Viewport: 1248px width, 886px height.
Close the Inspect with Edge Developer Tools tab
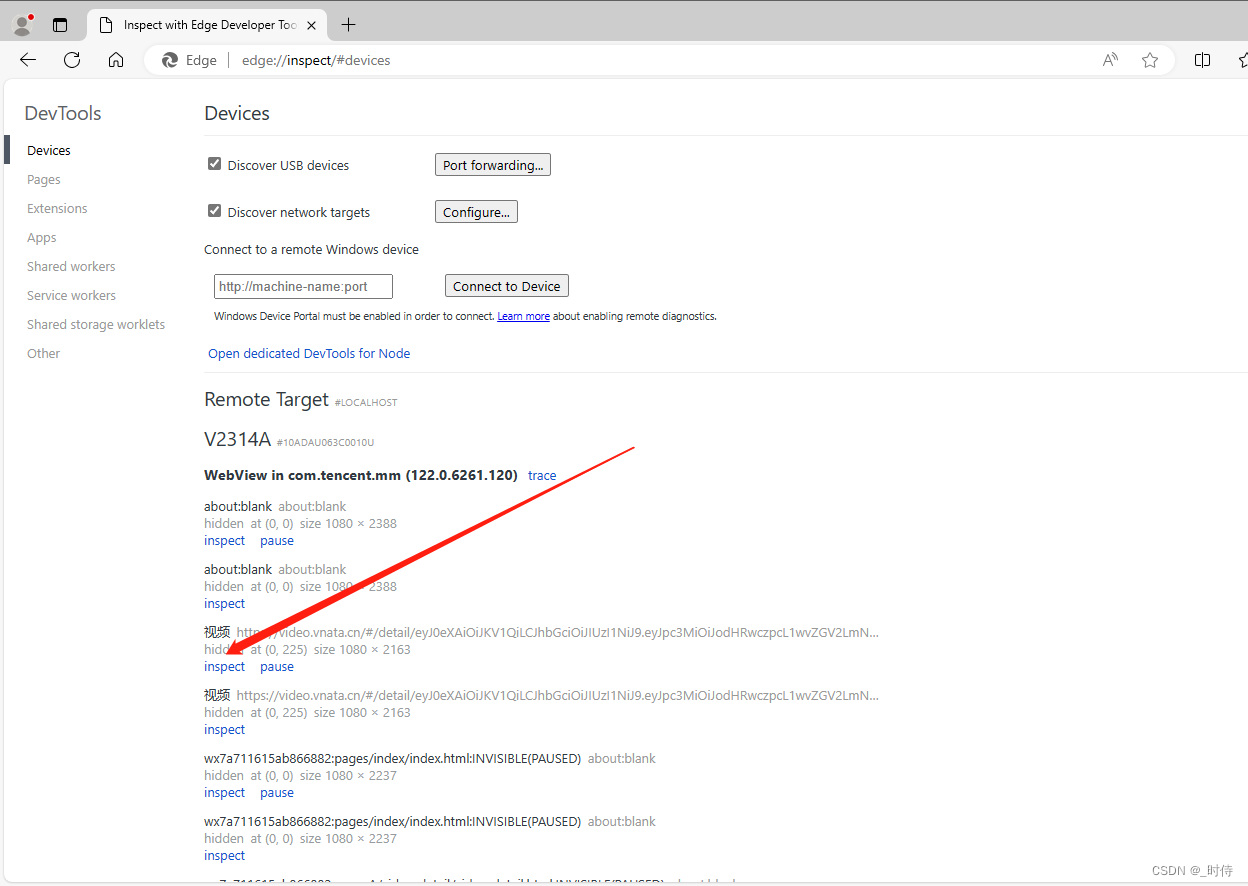point(312,25)
